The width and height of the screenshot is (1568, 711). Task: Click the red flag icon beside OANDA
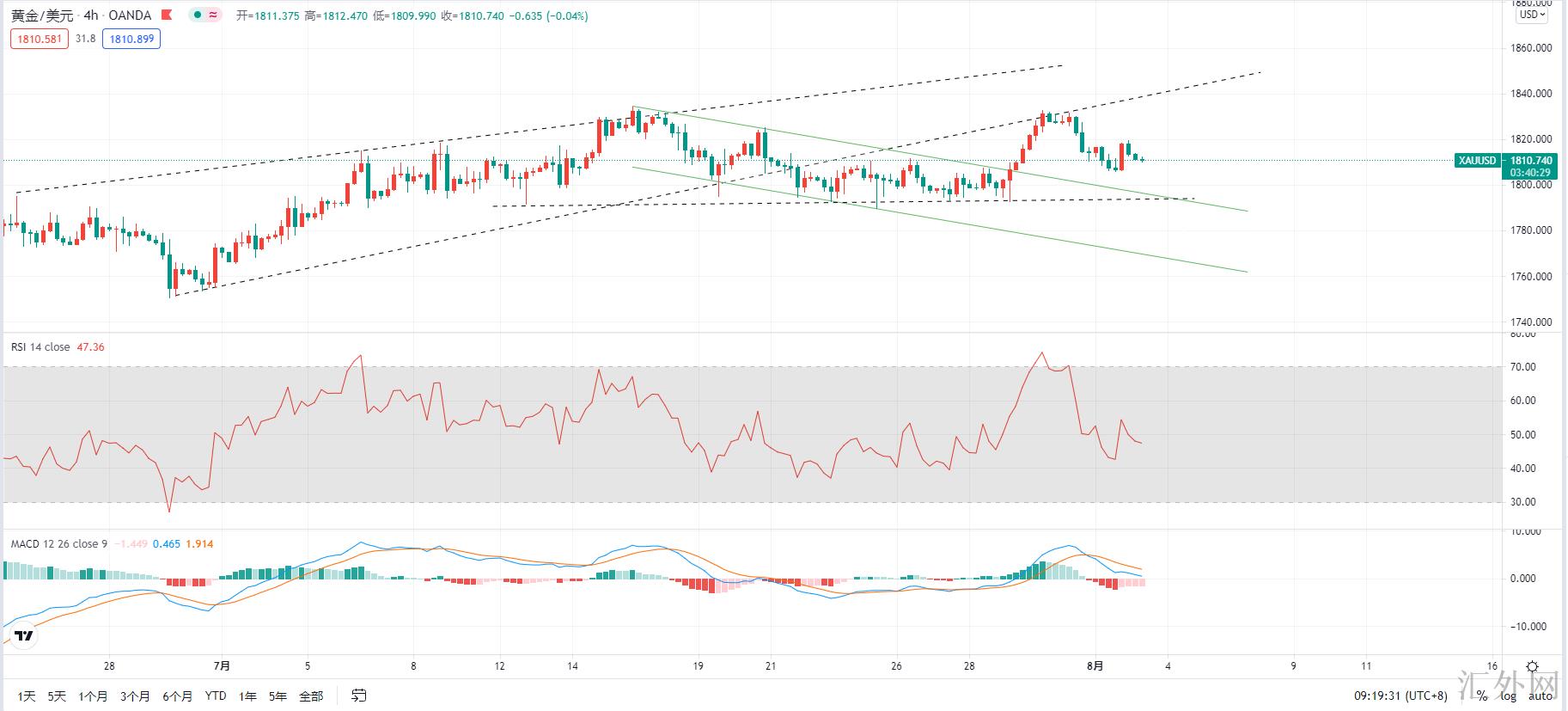pyautogui.click(x=168, y=15)
